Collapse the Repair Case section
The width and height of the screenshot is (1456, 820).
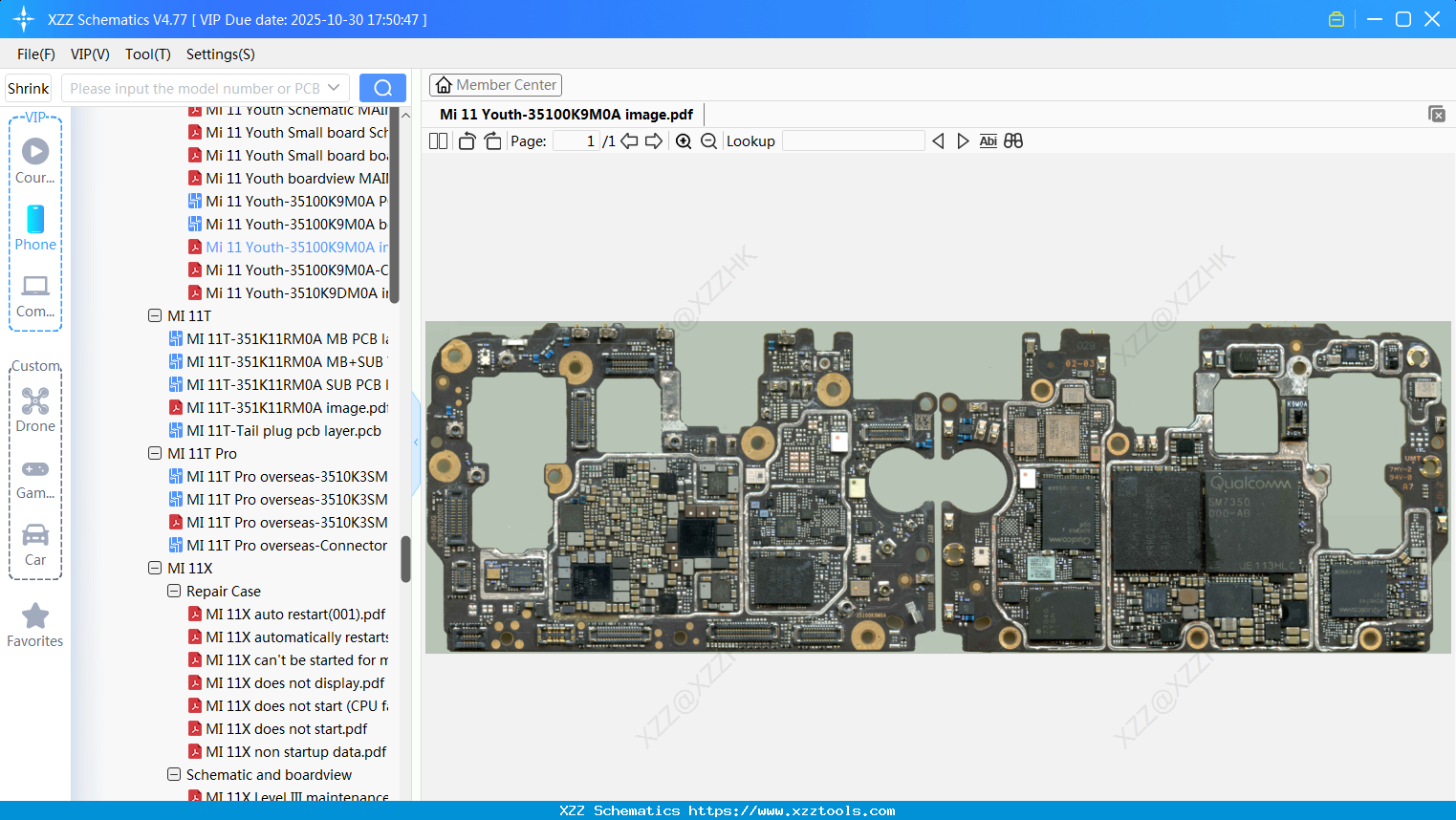(174, 591)
